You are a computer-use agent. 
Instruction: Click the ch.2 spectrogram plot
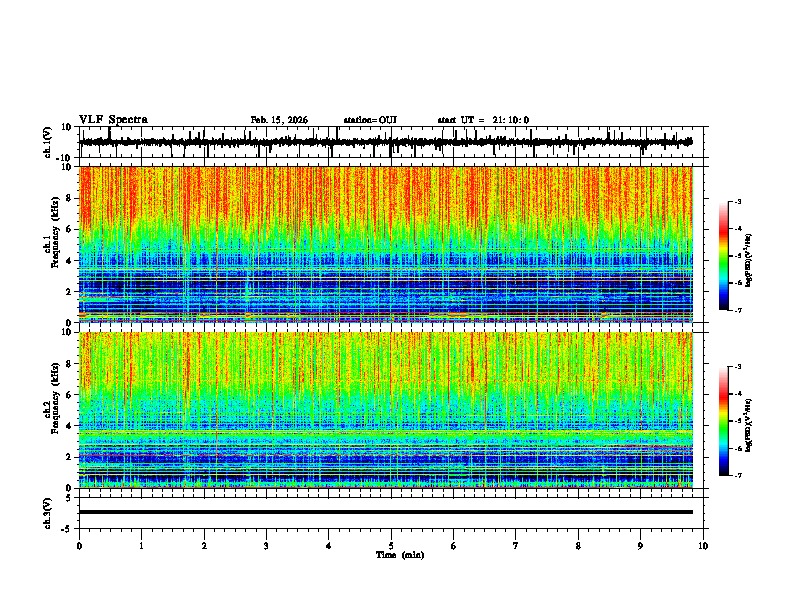(x=386, y=410)
